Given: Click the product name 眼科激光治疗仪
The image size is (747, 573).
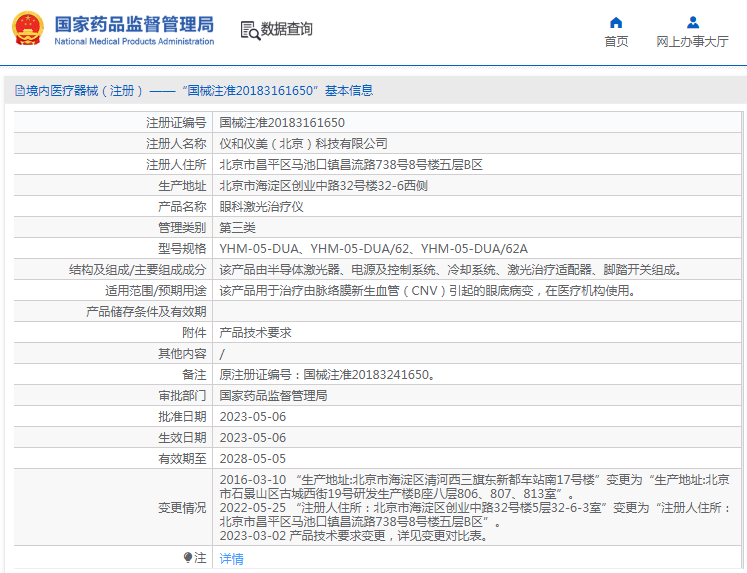Looking at the screenshot, I should (261, 207).
